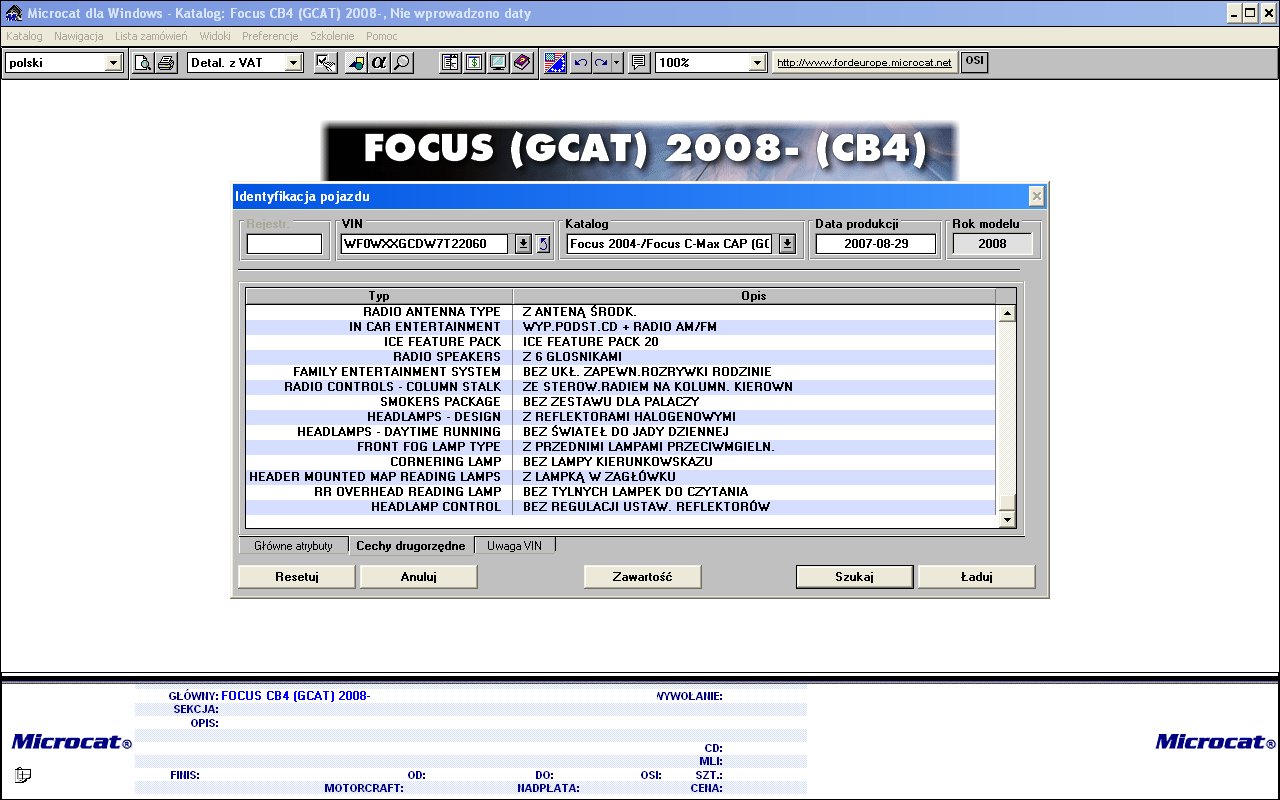Open the Szkolenie menu
Image resolution: width=1280 pixels, height=800 pixels.
point(332,36)
